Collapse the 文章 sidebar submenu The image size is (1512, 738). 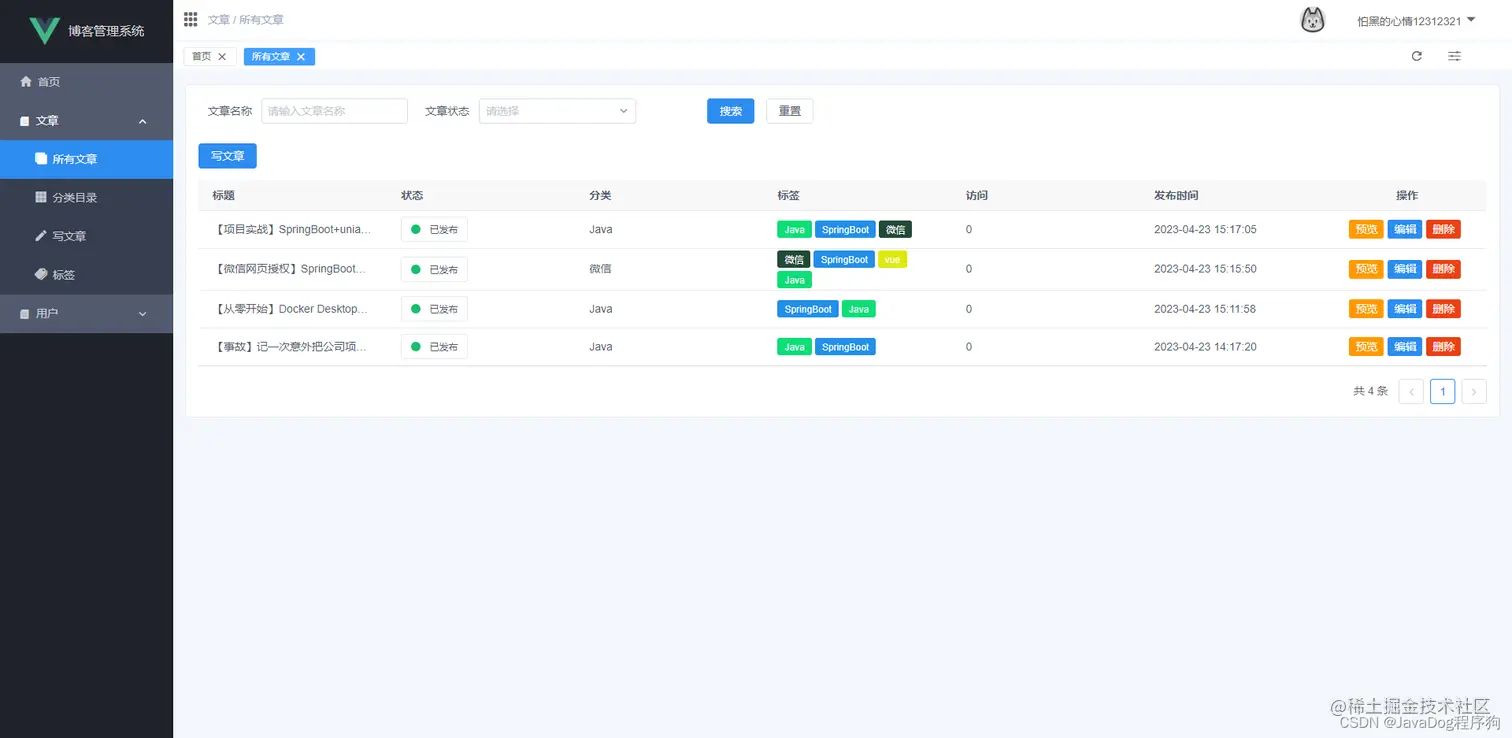tap(142, 121)
